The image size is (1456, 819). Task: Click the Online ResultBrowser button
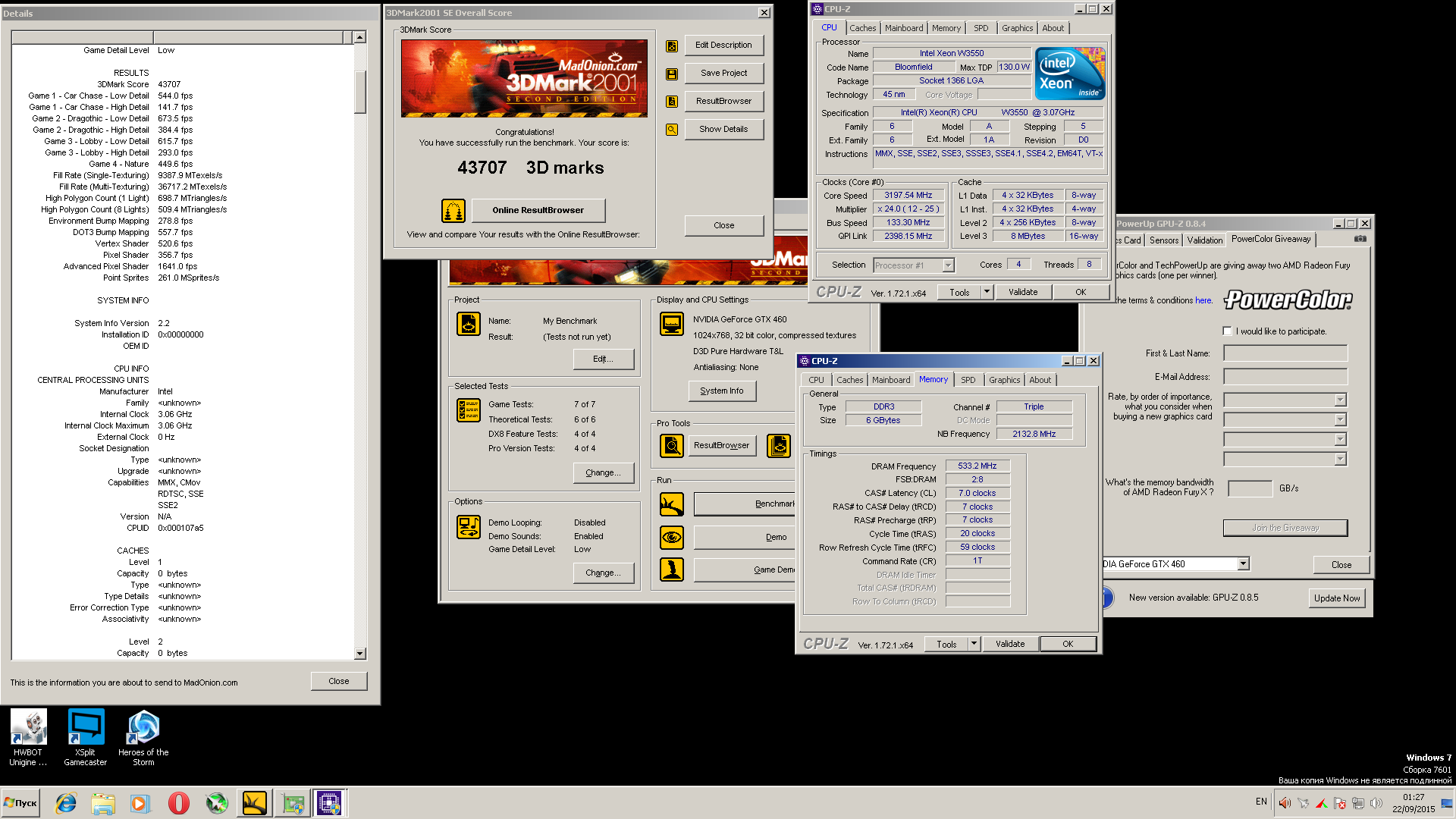click(538, 211)
